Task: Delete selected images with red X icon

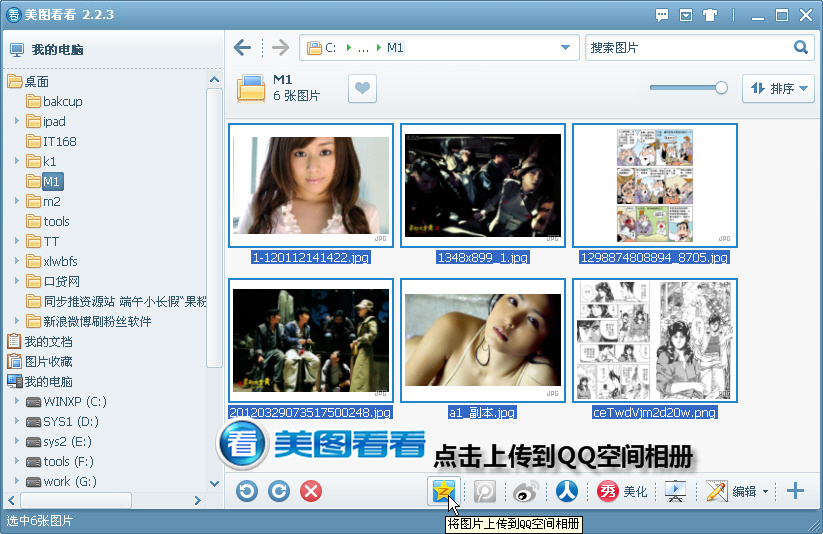Action: pos(311,491)
